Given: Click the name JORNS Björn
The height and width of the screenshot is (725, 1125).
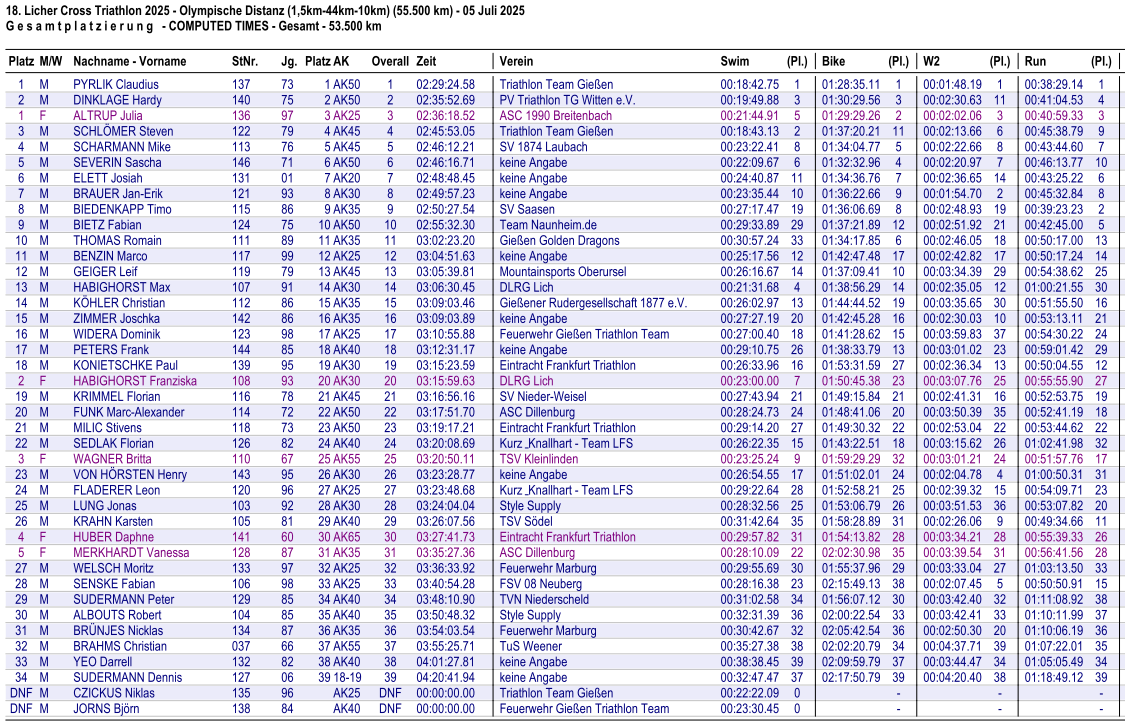Looking at the screenshot, I should coord(106,709).
